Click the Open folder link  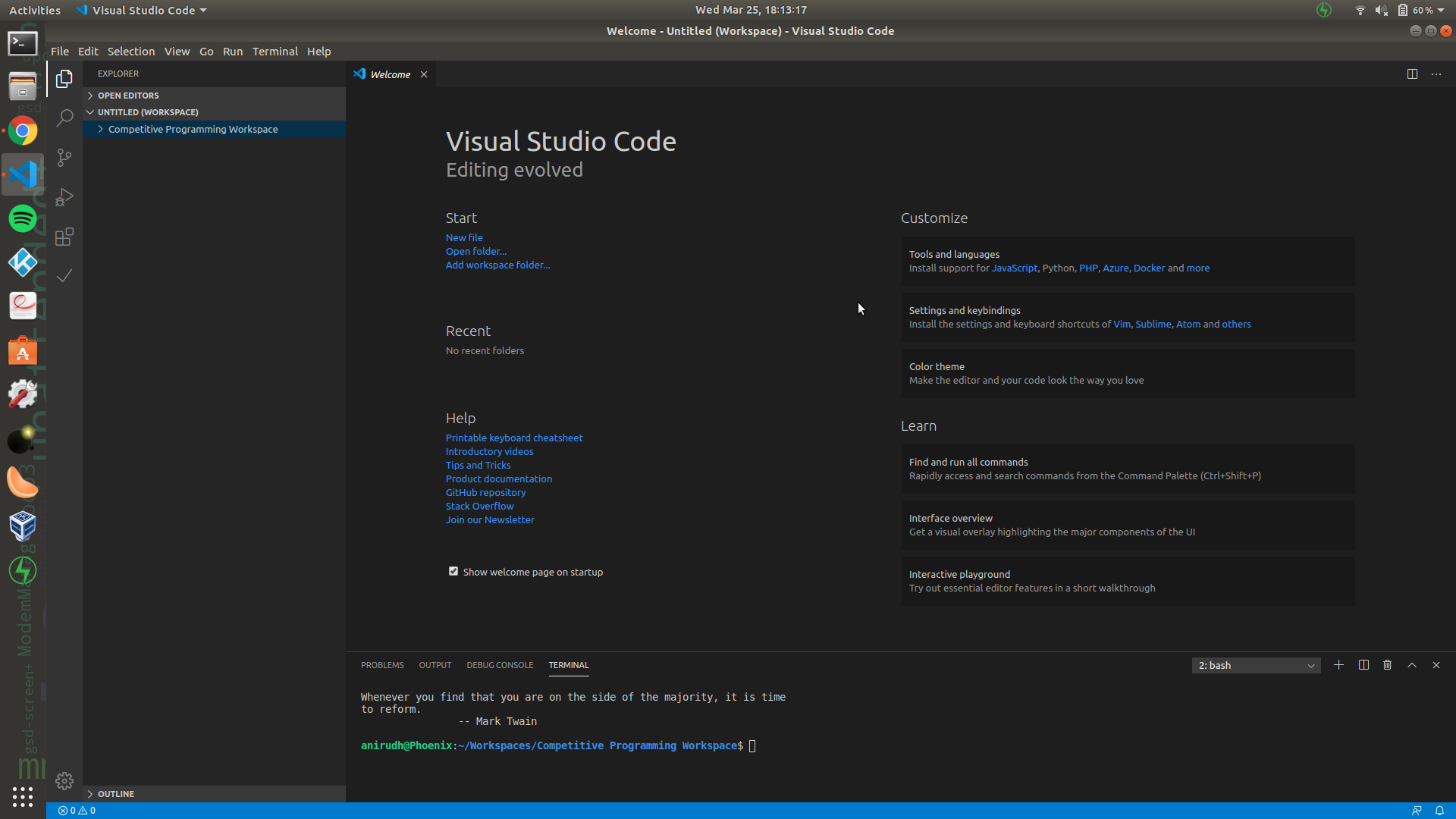point(475,252)
